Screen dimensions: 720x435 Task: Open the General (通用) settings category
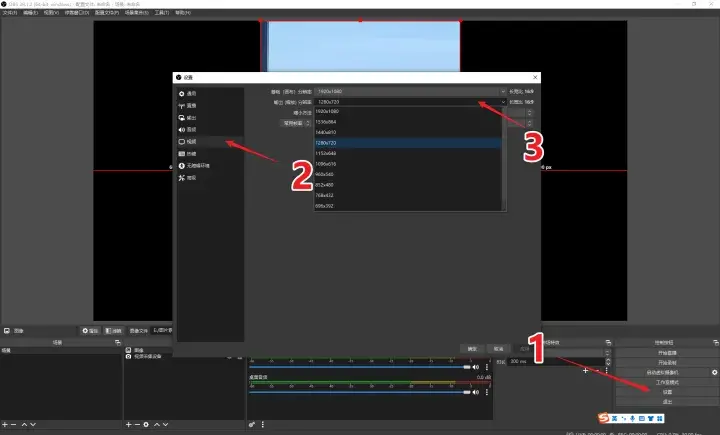pyautogui.click(x=192, y=93)
